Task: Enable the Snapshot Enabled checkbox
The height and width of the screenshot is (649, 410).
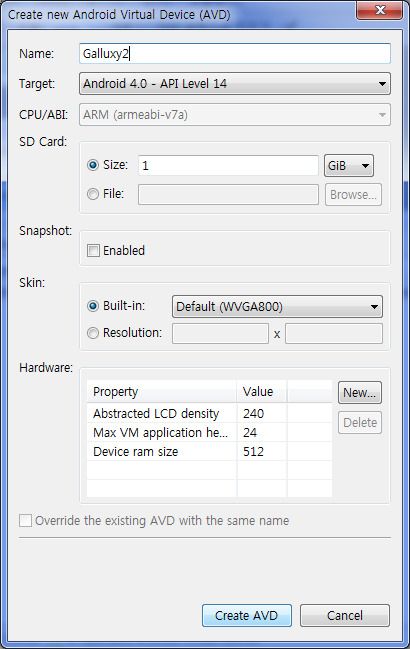Action: pos(93,250)
